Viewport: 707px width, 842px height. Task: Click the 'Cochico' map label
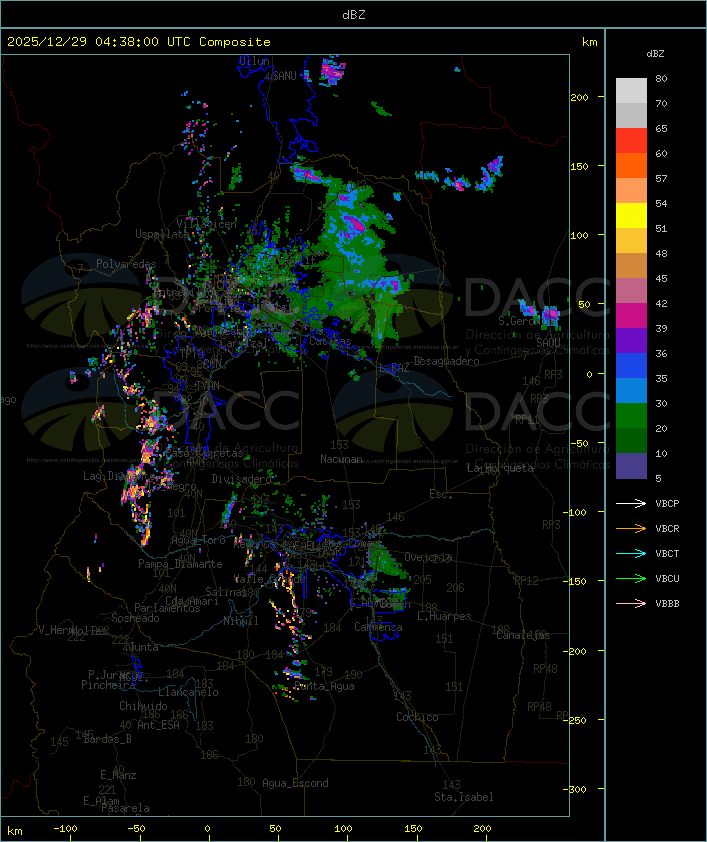point(417,717)
